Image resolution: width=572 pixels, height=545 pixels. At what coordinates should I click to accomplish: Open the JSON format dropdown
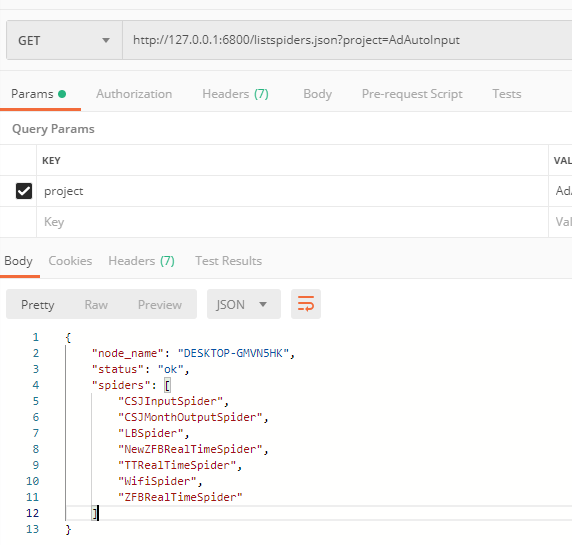coord(244,304)
